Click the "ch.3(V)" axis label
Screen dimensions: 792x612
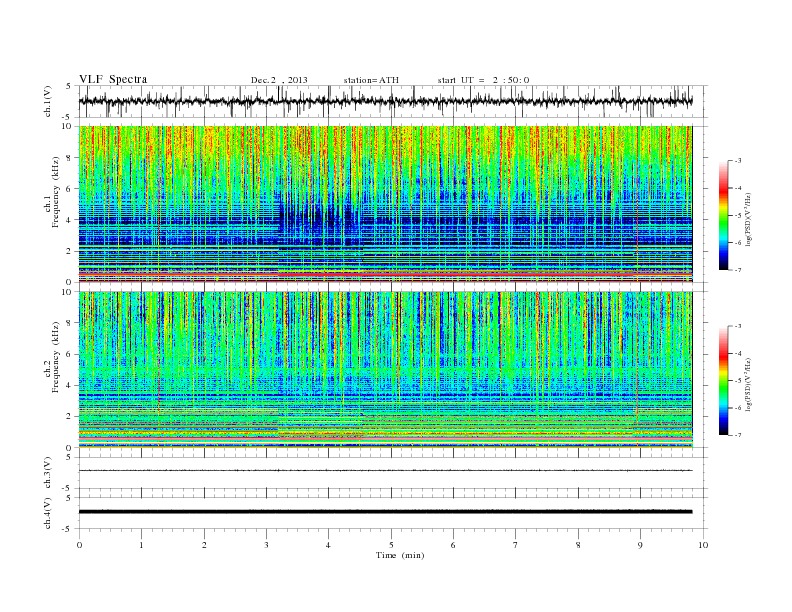[48, 472]
